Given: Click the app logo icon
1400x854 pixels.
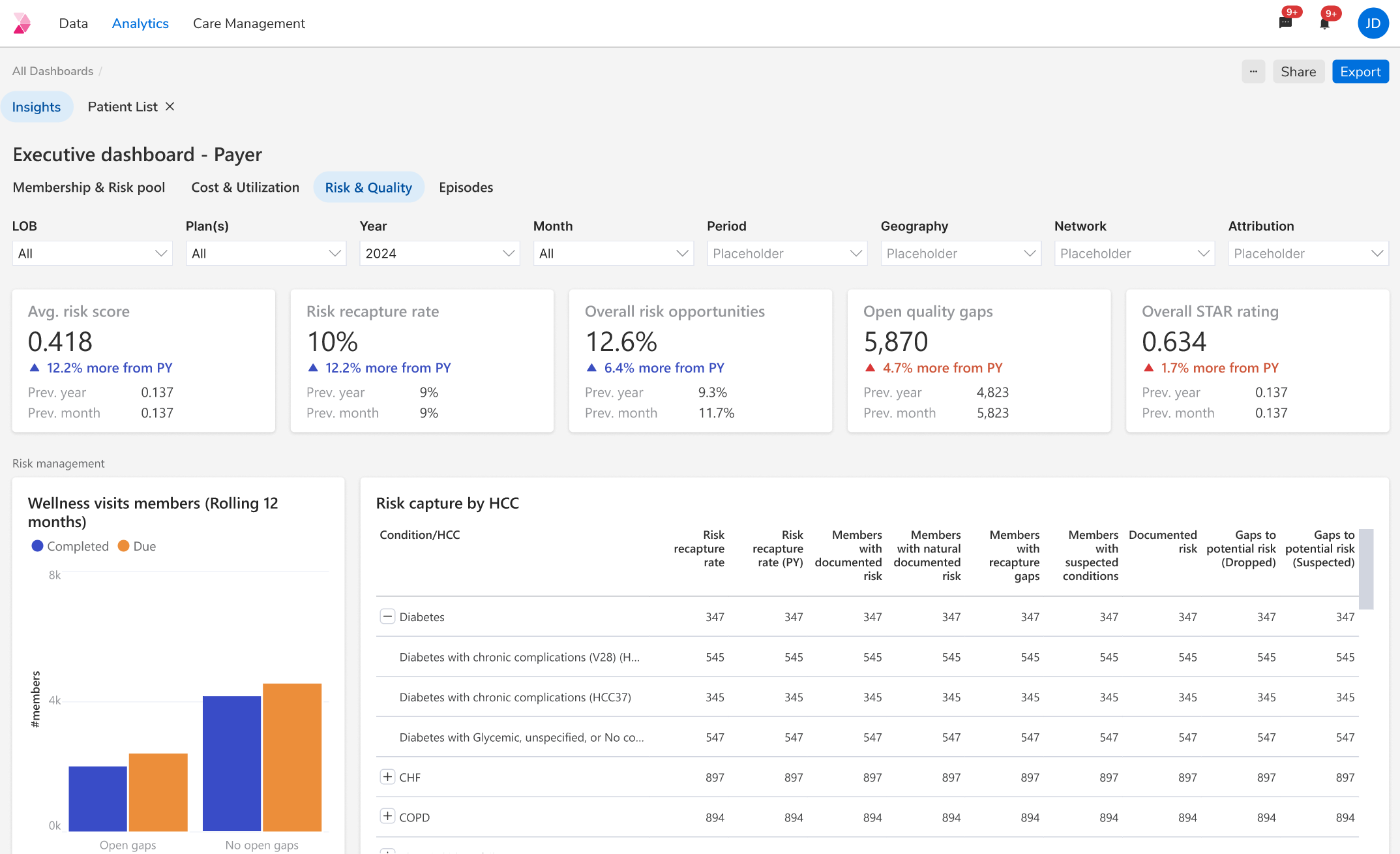Looking at the screenshot, I should coord(22,23).
